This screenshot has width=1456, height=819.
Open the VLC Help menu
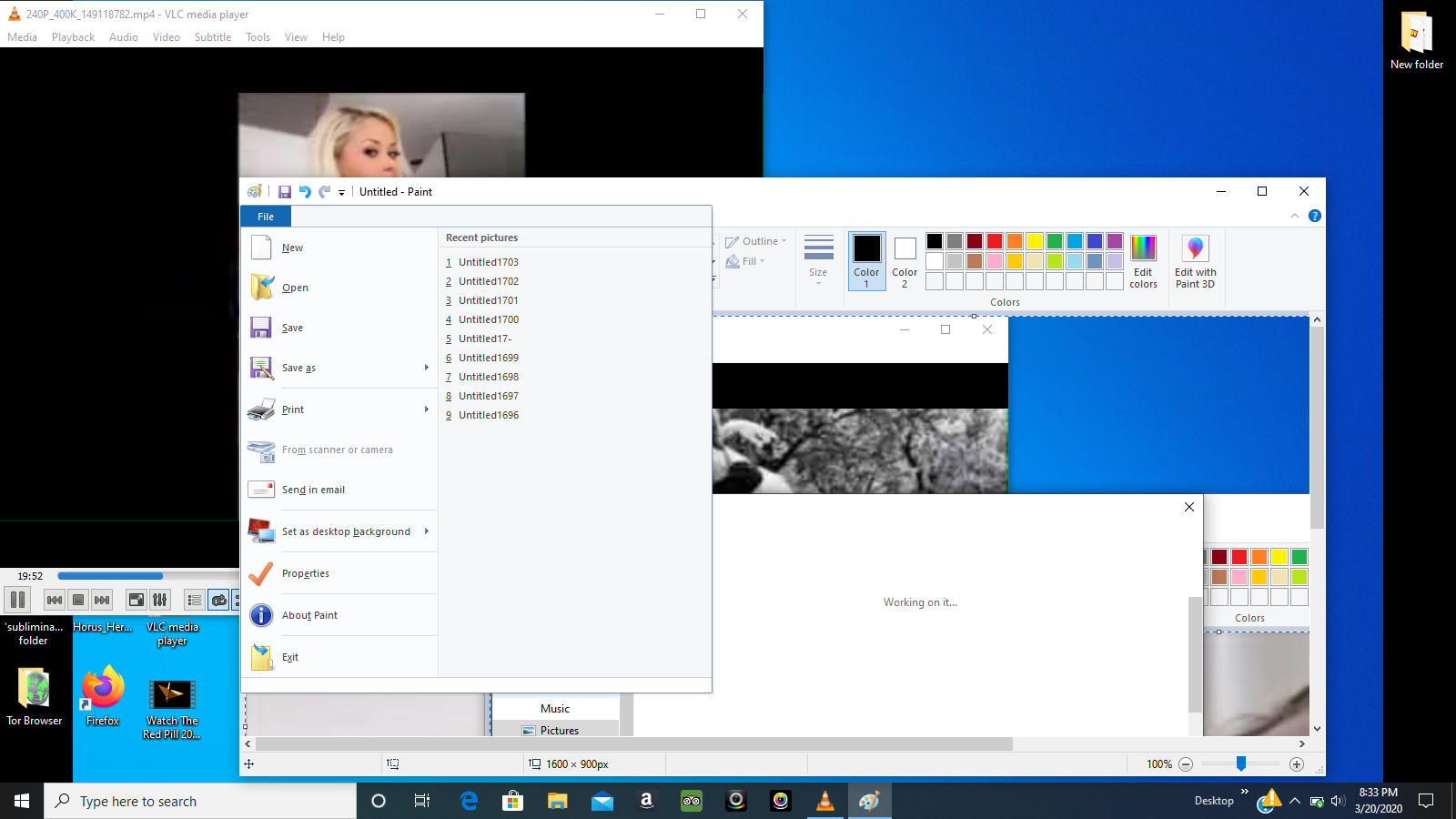(333, 37)
